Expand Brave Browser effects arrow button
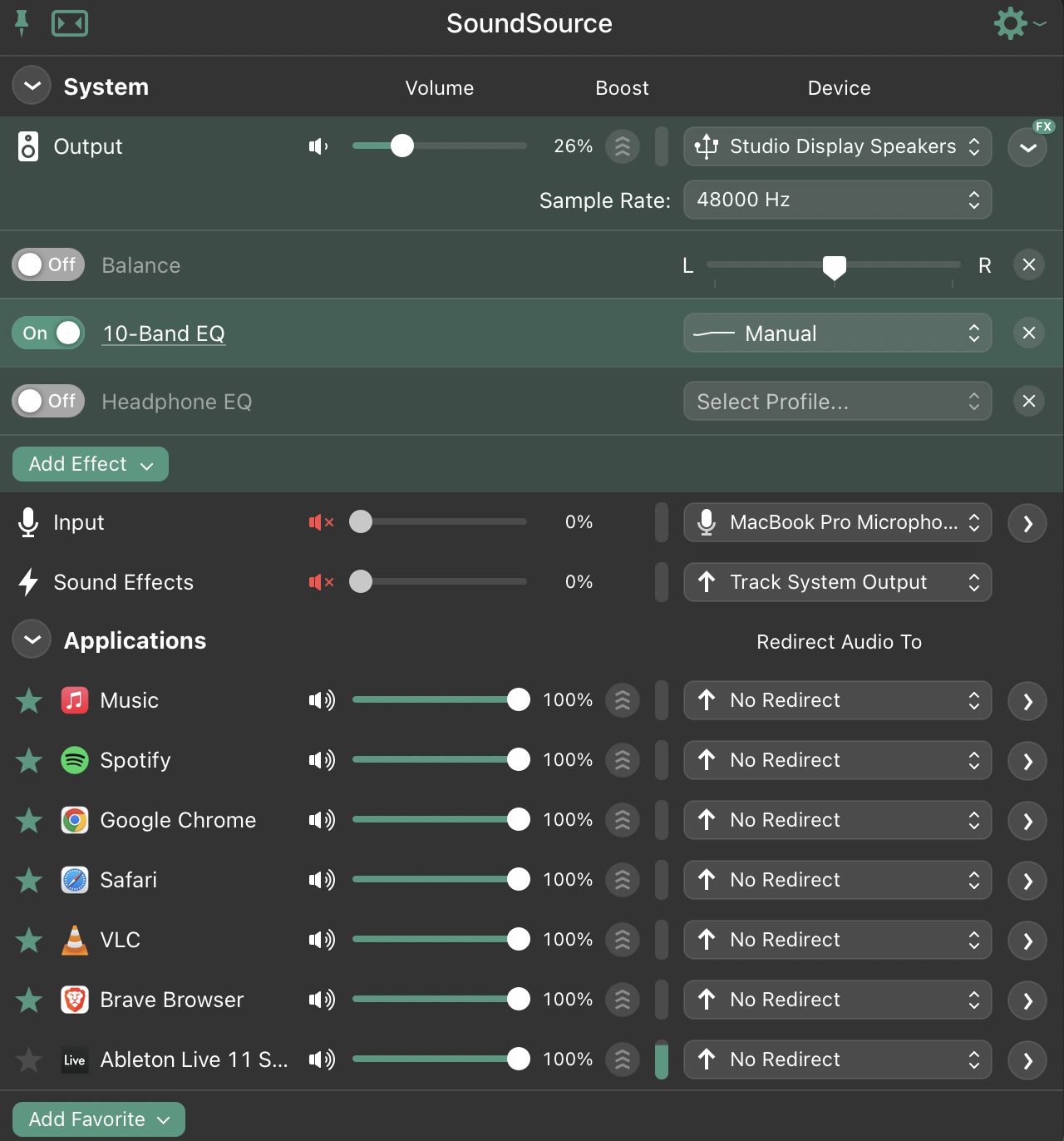The image size is (1064, 1141). tap(1028, 1001)
